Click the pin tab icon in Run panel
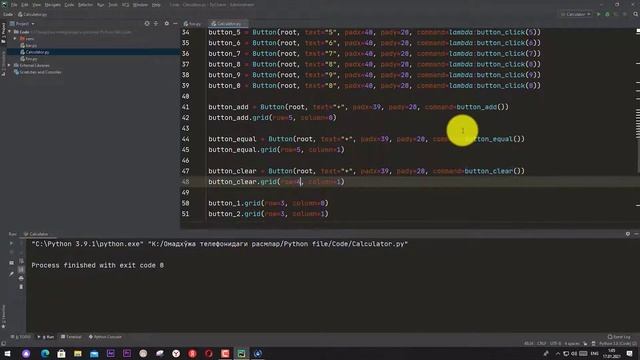 (x=11, y=274)
